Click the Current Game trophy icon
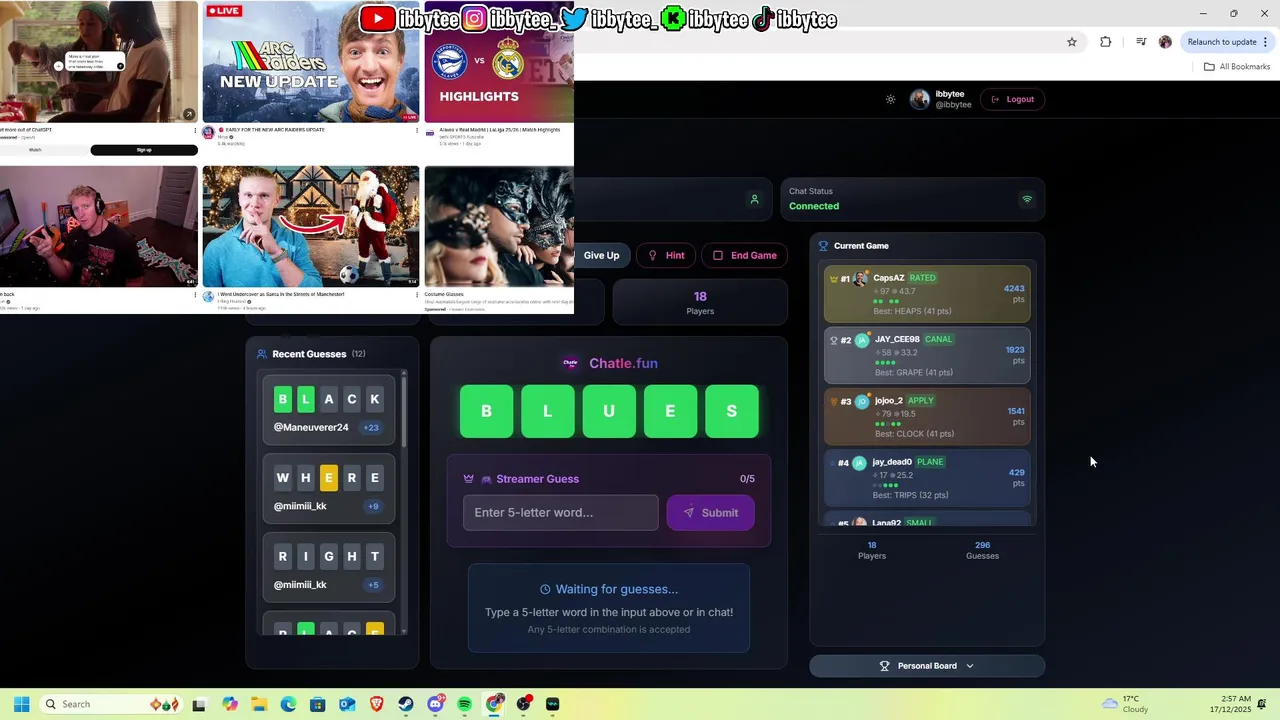Screen dimensions: 1280x720 (x=824, y=246)
